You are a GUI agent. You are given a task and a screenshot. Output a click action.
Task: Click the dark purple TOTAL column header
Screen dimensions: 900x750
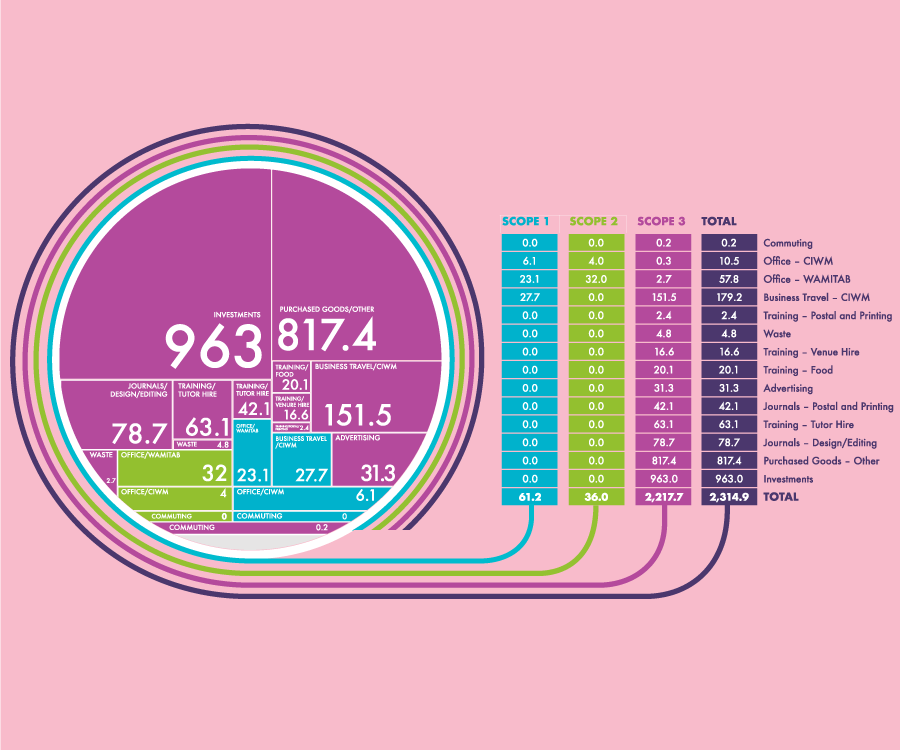point(720,221)
